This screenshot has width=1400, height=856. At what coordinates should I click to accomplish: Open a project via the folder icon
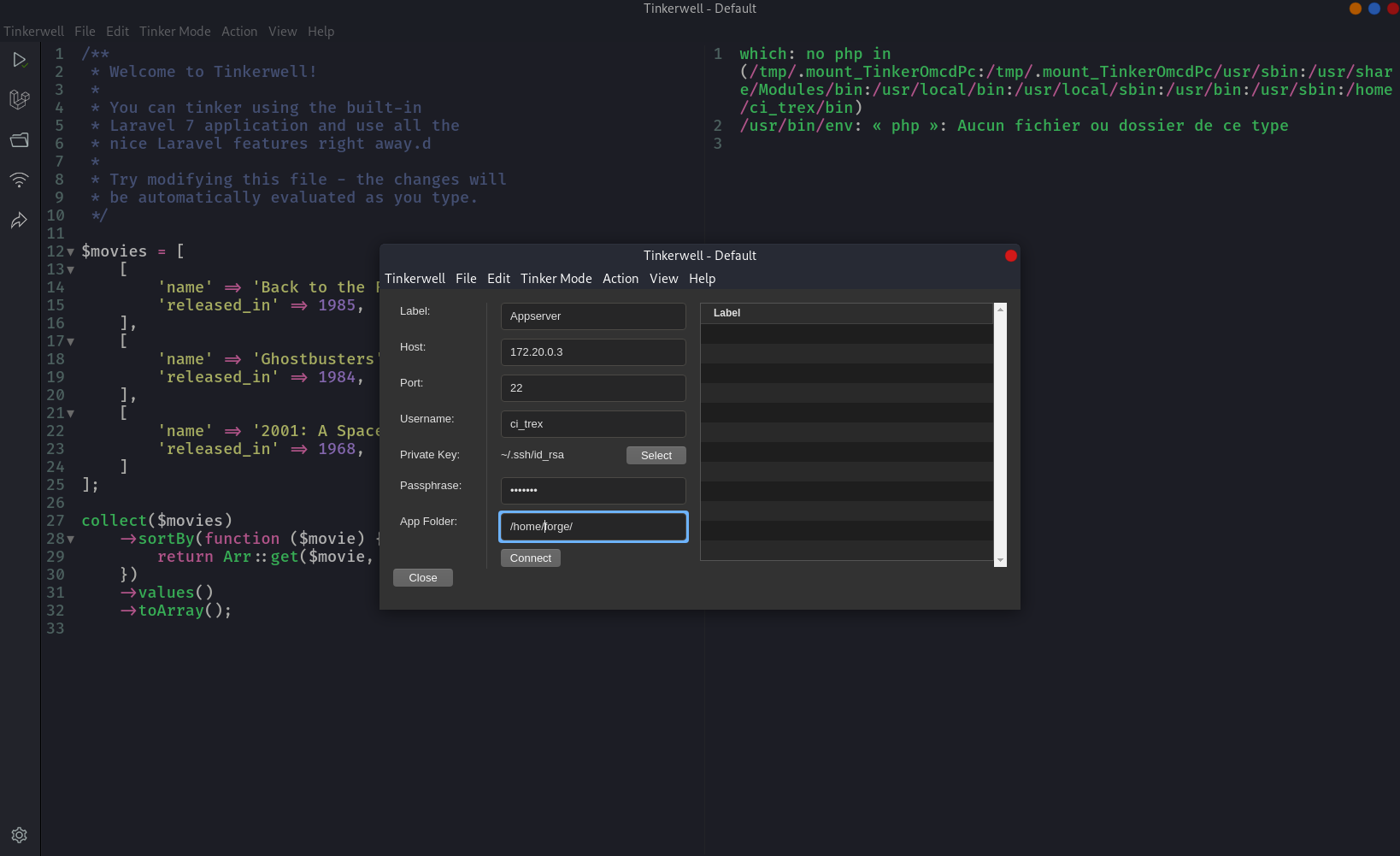pos(19,140)
